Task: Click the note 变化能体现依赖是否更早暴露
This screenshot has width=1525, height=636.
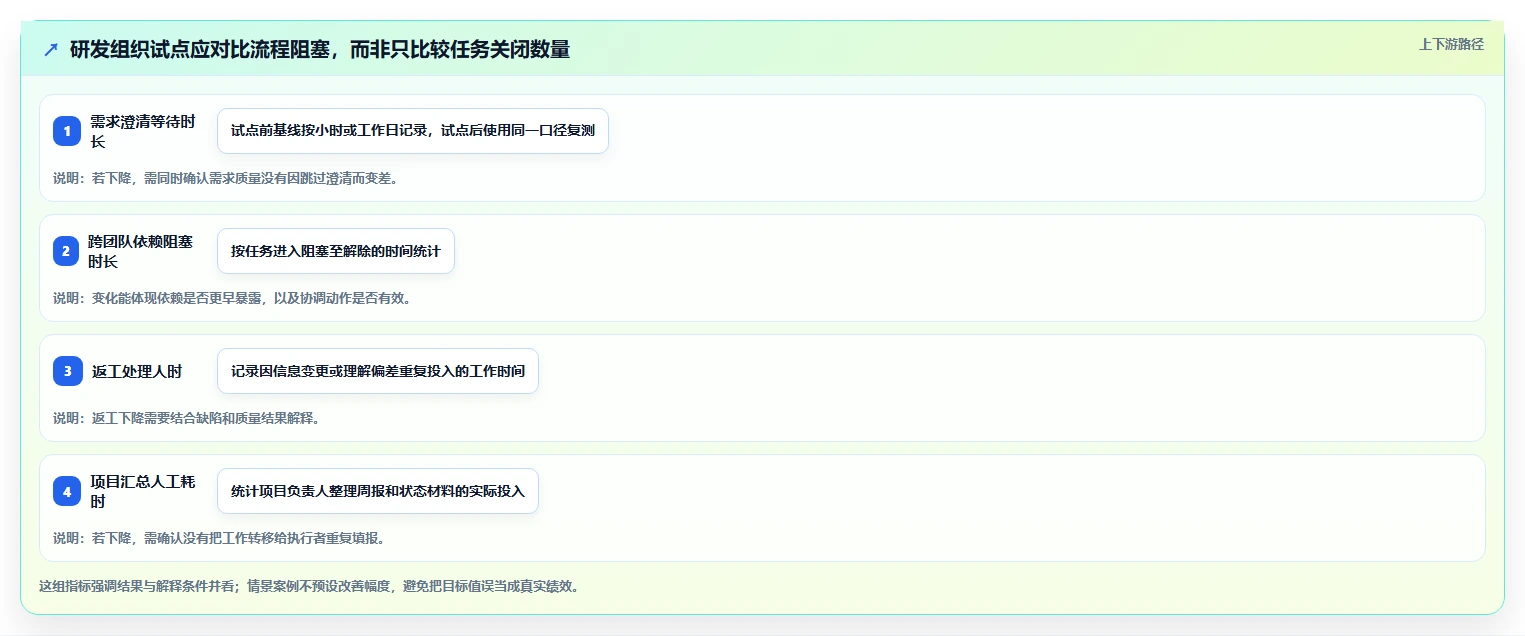Action: (x=232, y=298)
